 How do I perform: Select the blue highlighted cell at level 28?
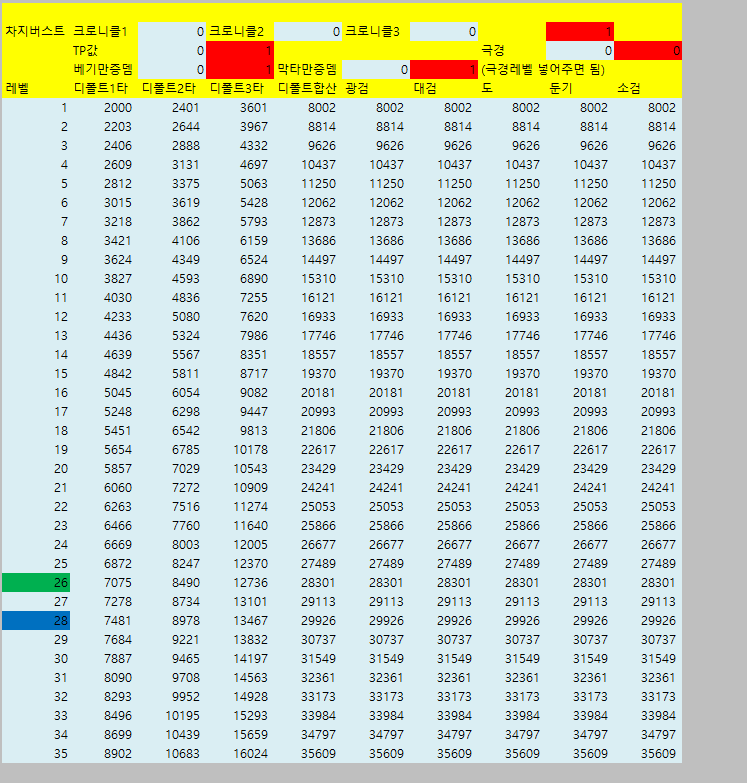[36, 620]
